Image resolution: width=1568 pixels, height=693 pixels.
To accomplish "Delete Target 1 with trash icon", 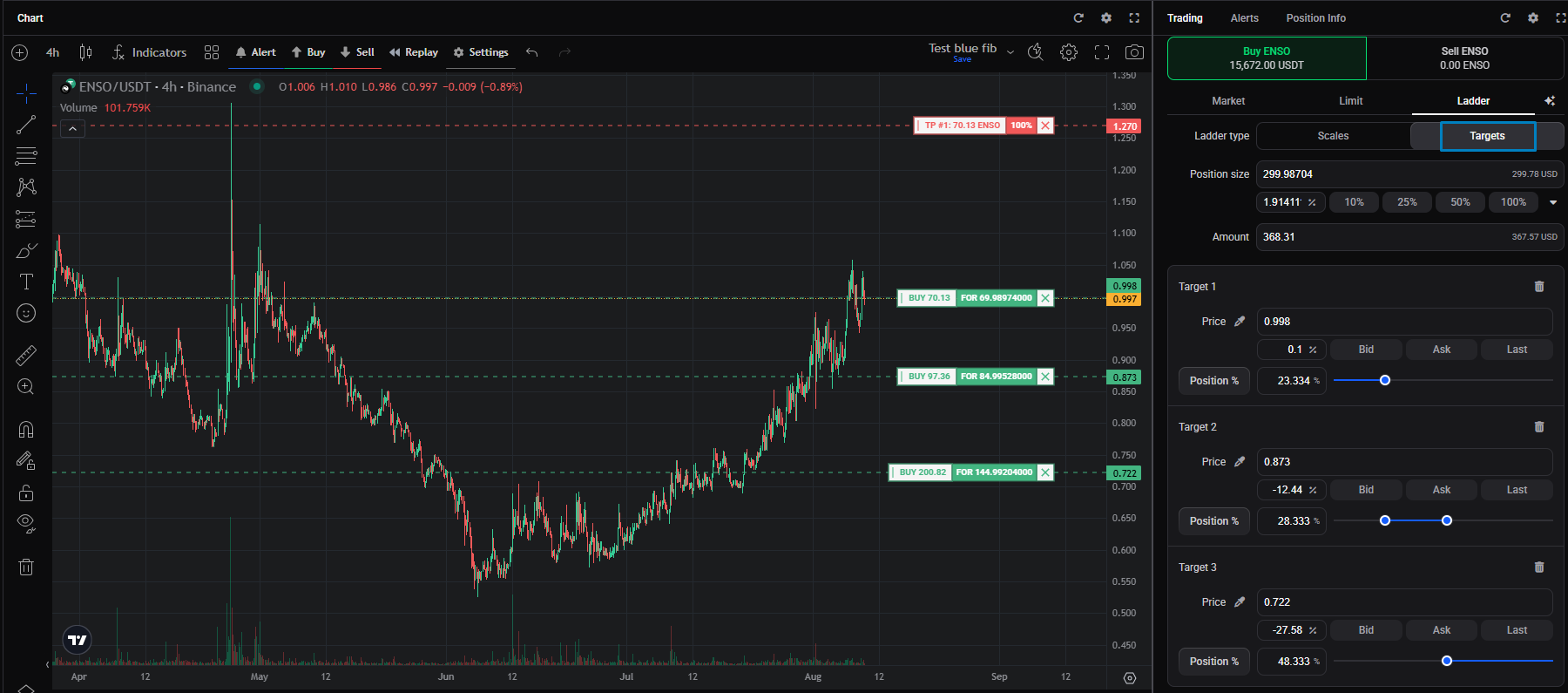I will pyautogui.click(x=1539, y=286).
